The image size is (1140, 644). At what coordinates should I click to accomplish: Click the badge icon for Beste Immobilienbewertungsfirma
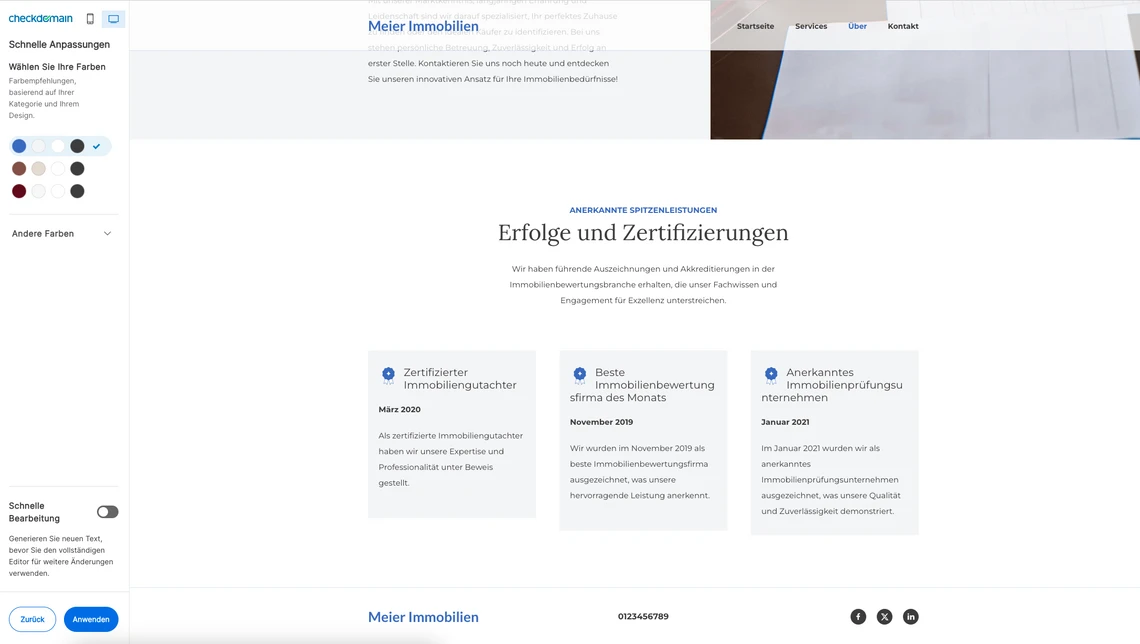click(x=580, y=375)
